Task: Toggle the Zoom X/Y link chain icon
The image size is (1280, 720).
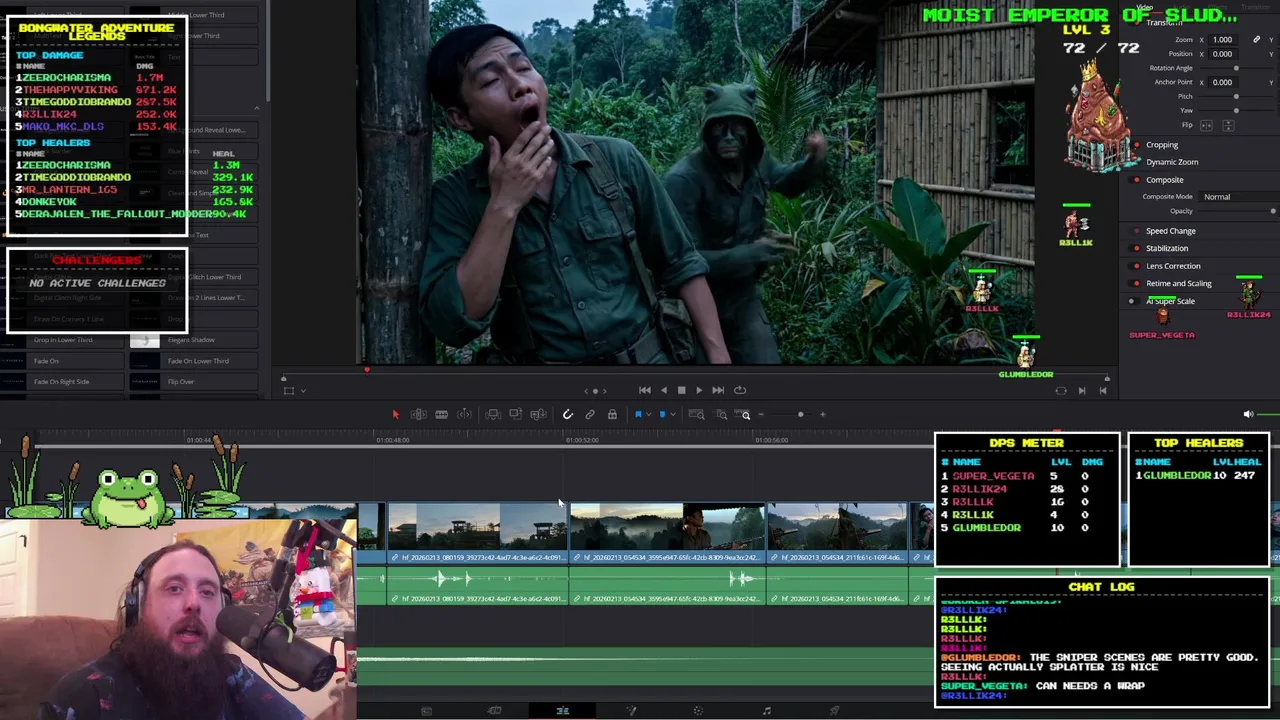Action: [1256, 40]
